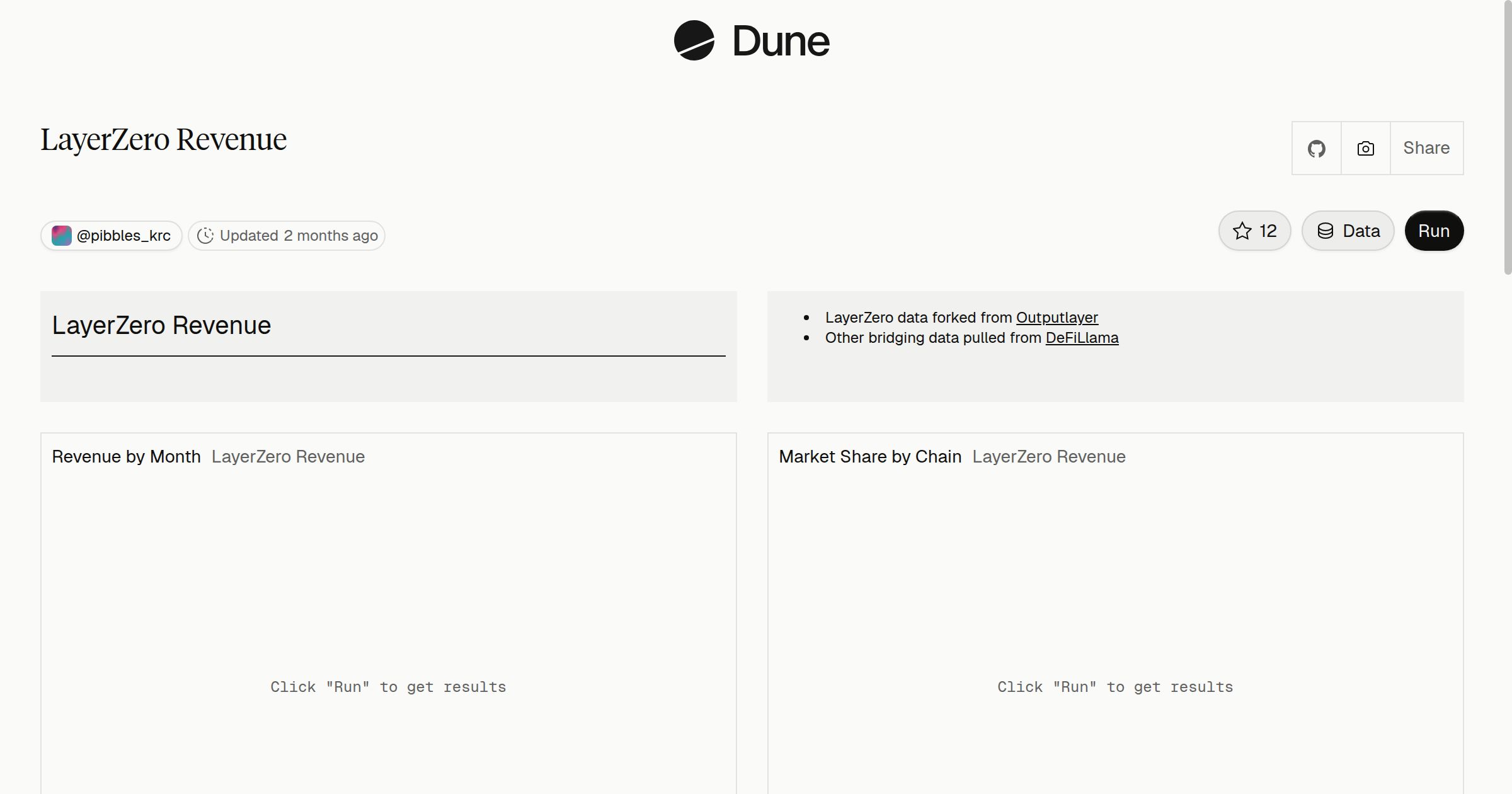Click the Updated 2 months ago badge
This screenshot has width=1512, height=794.
click(x=287, y=236)
